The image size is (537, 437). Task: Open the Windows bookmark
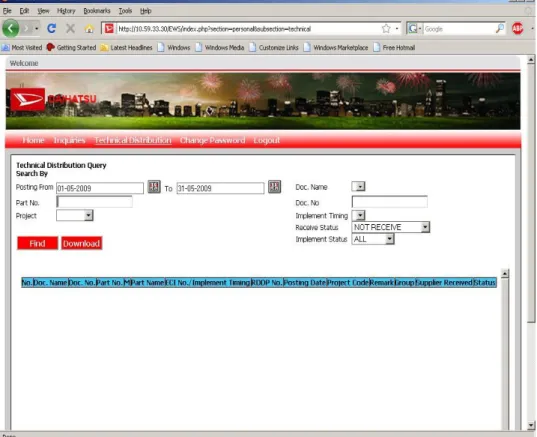coord(174,48)
